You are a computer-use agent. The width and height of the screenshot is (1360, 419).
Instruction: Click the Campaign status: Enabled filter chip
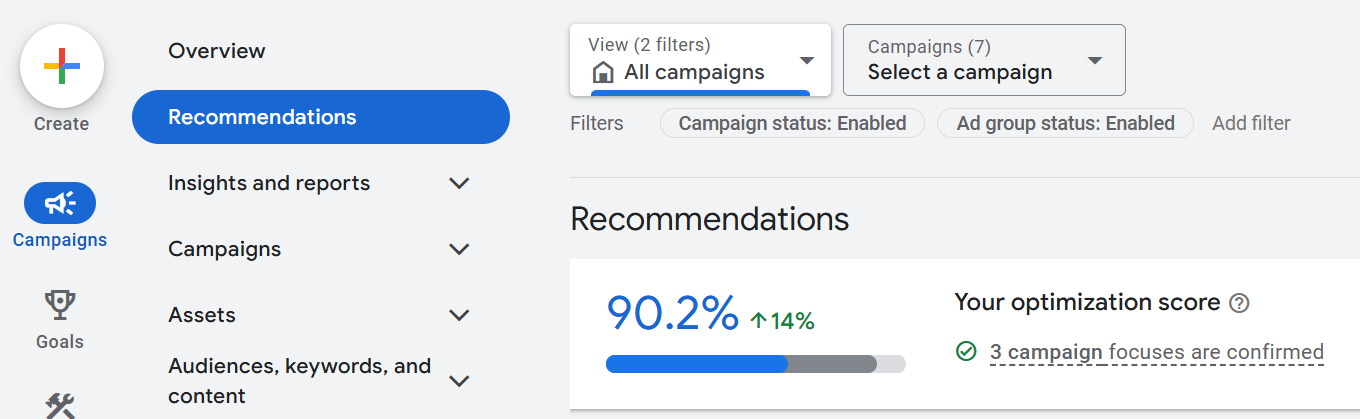792,123
